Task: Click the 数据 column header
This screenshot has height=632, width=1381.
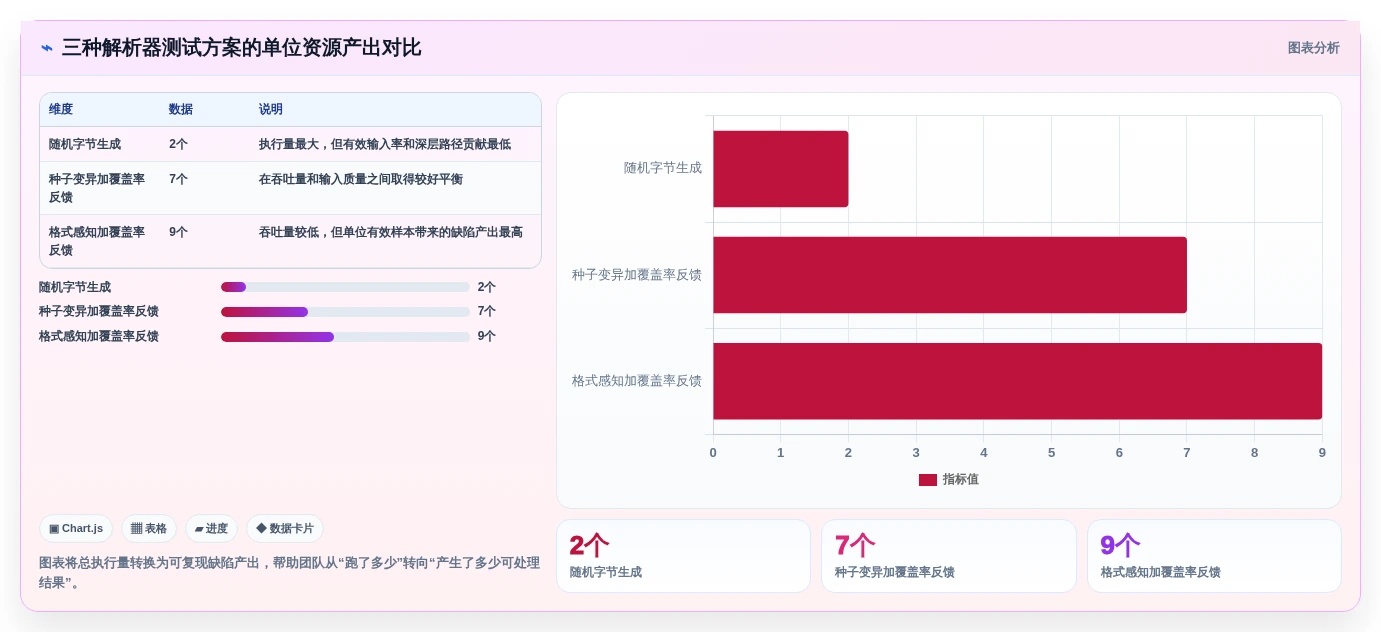Action: [x=205, y=110]
